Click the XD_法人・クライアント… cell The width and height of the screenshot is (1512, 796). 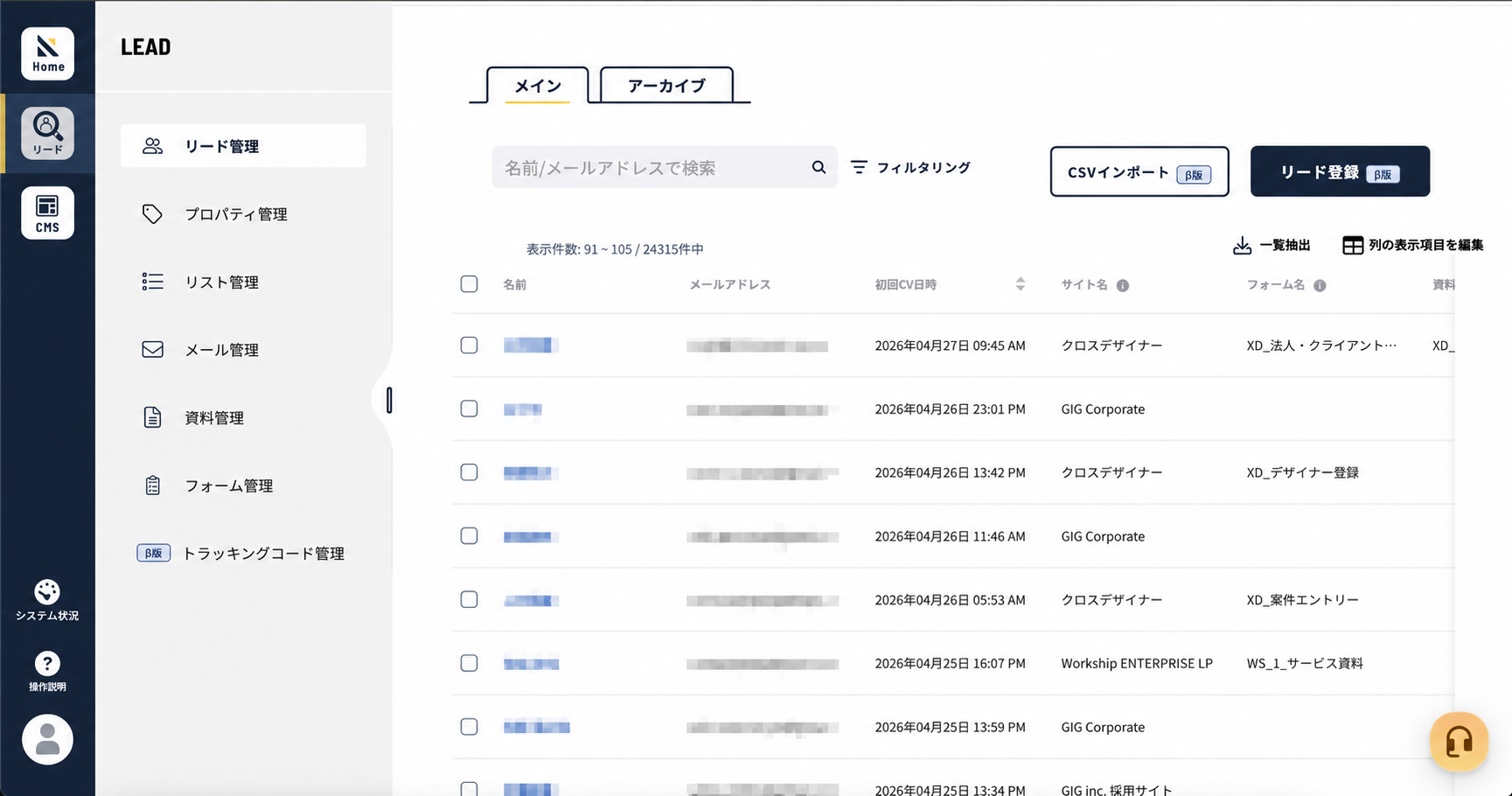pos(1321,346)
